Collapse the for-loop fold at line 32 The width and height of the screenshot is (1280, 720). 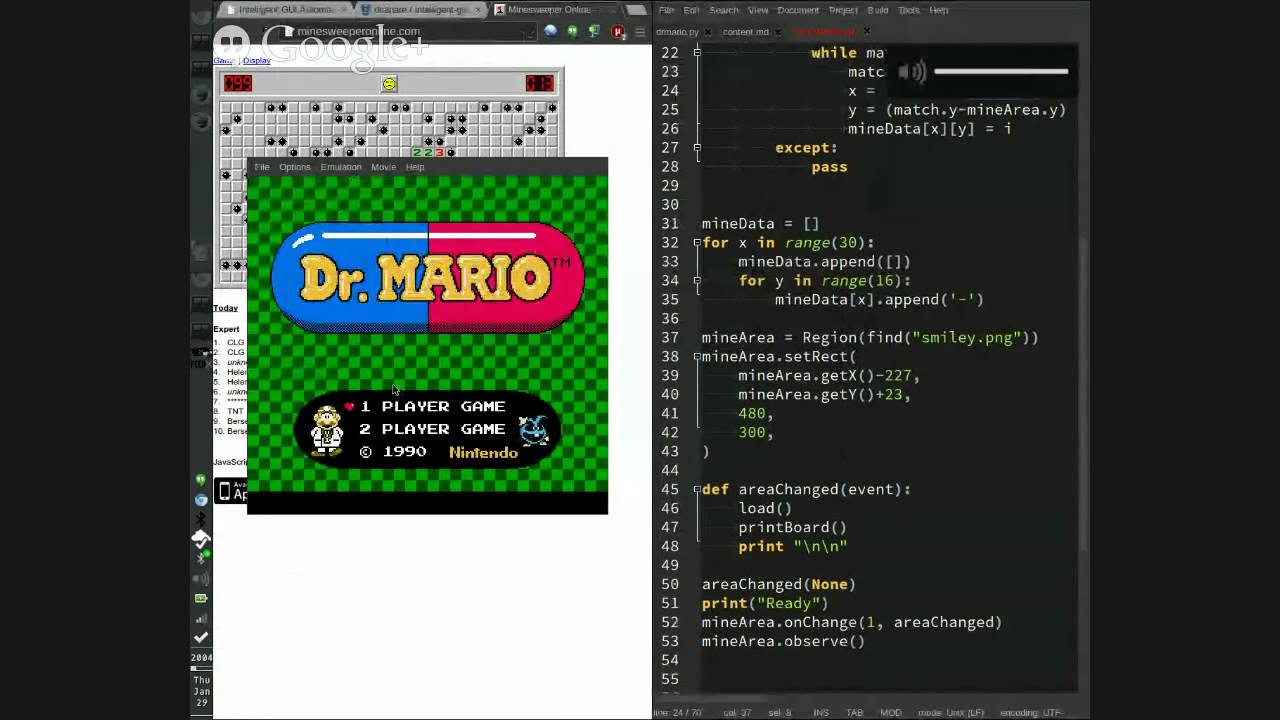[x=697, y=242]
